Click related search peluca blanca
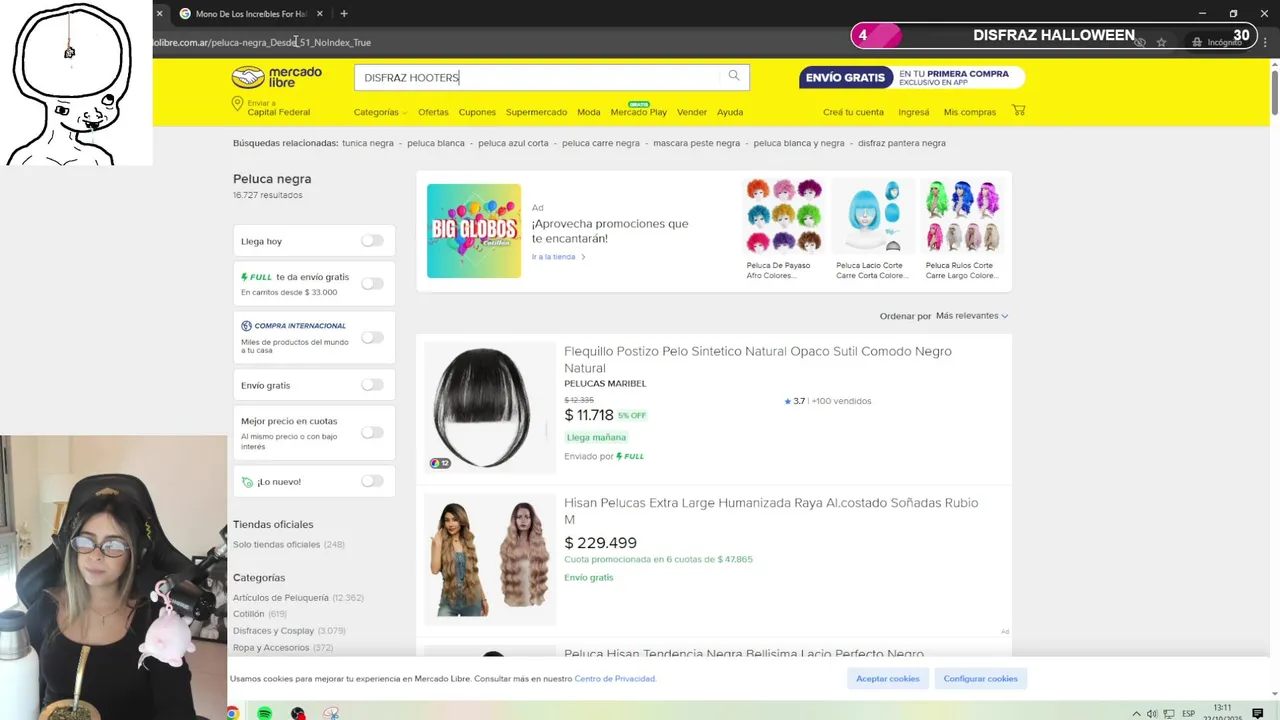The height and width of the screenshot is (720, 1280). (436, 143)
